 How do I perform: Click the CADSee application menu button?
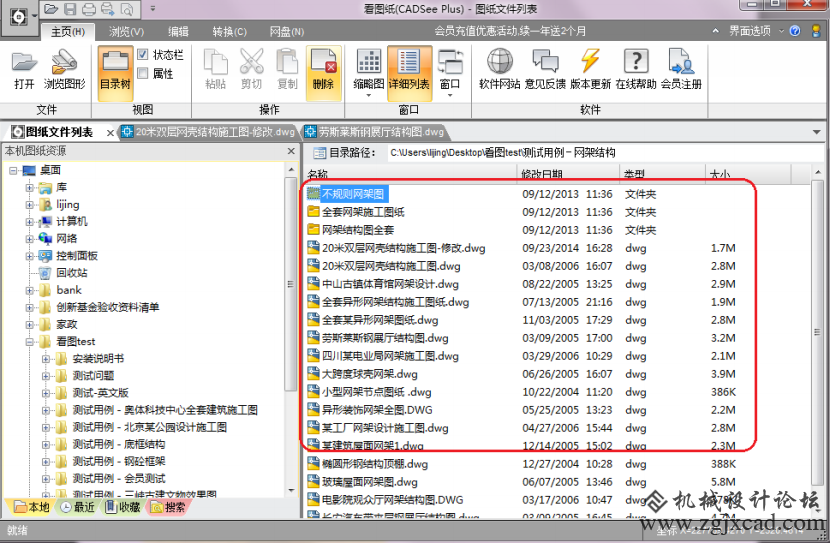tap(19, 18)
